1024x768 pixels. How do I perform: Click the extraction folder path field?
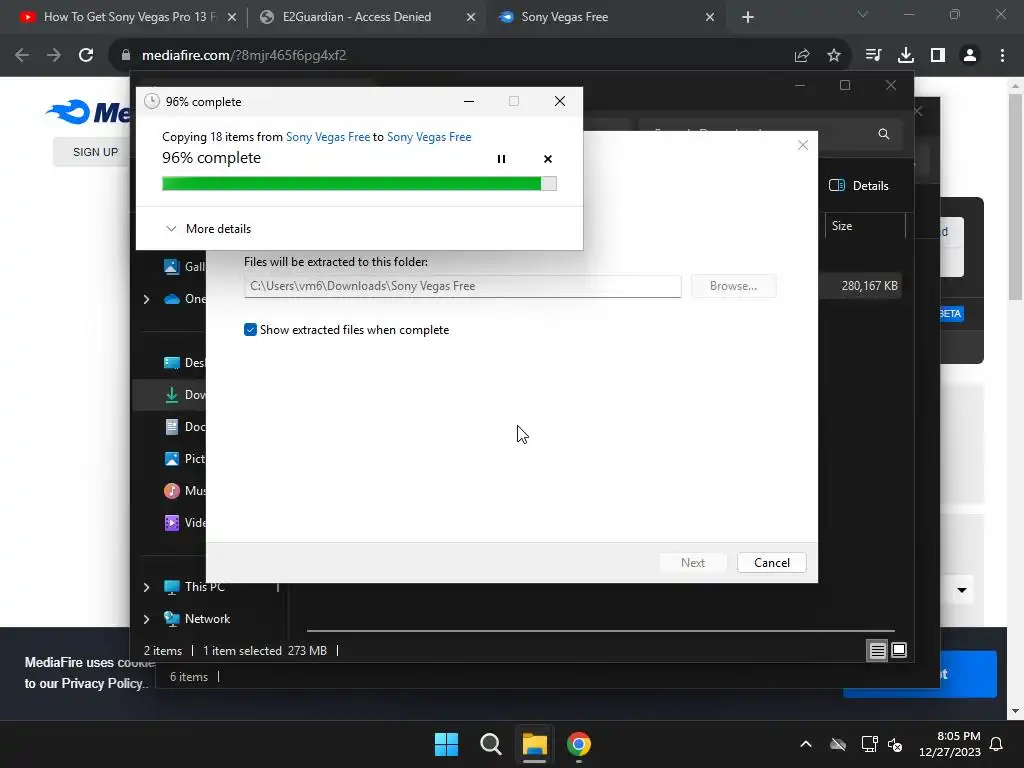click(462, 286)
